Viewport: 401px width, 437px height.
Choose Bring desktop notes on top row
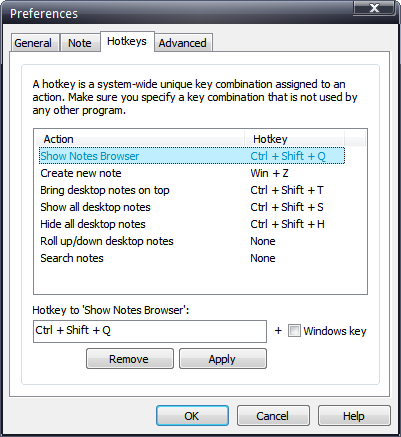coord(192,190)
